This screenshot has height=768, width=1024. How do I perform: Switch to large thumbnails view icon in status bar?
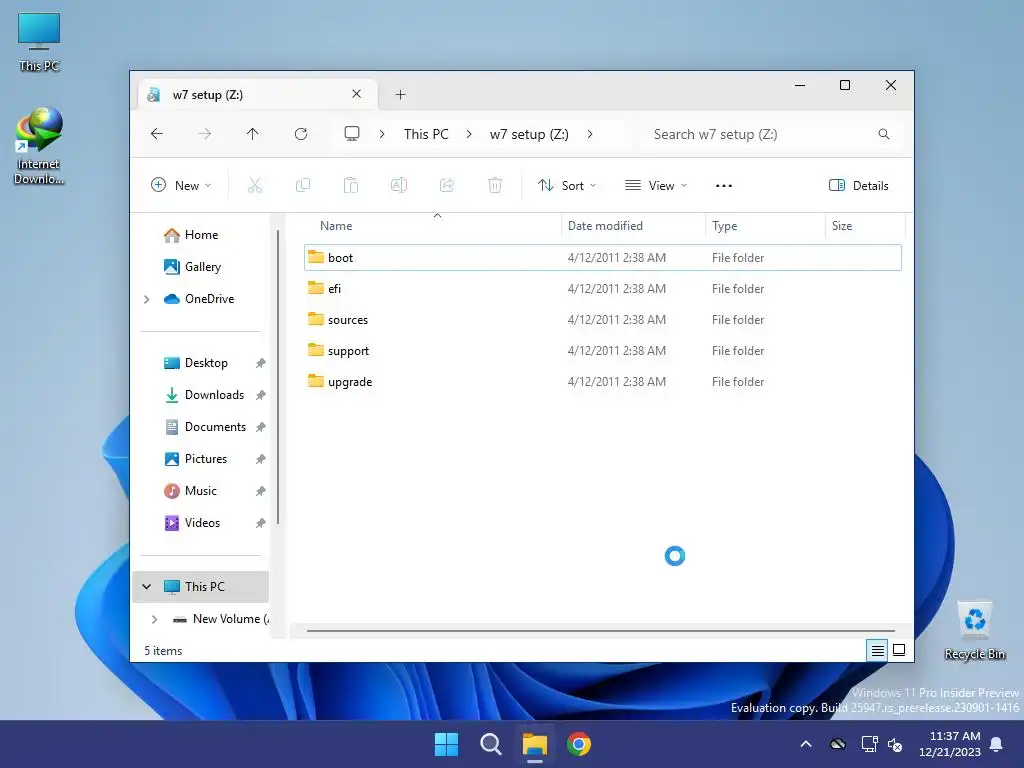click(899, 650)
